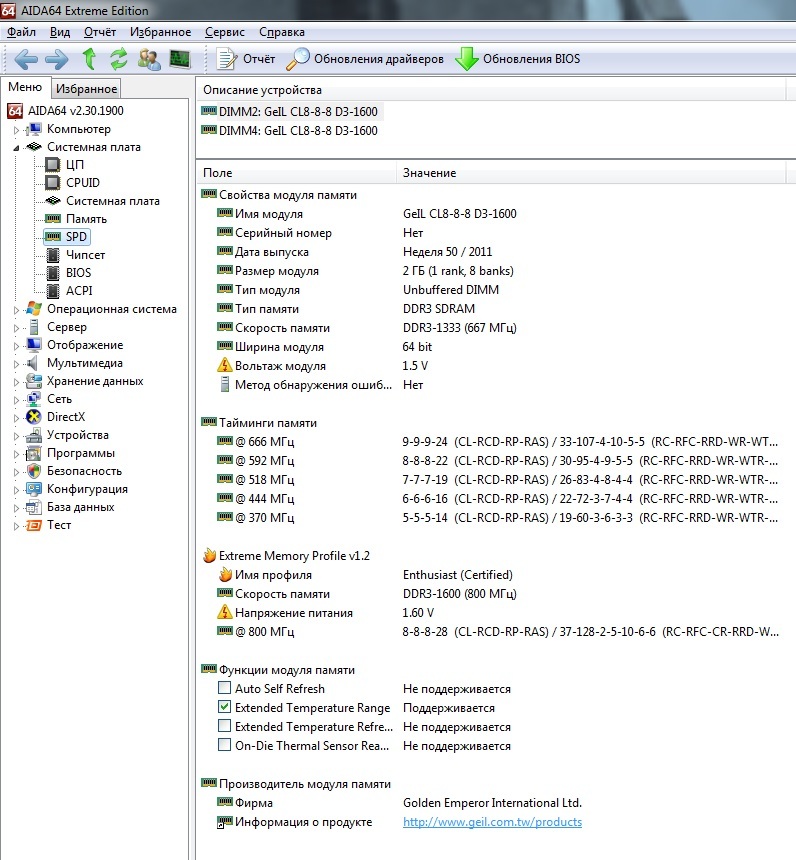Click Обновления BIOS download button
This screenshot has height=860, width=796.
click(x=517, y=59)
